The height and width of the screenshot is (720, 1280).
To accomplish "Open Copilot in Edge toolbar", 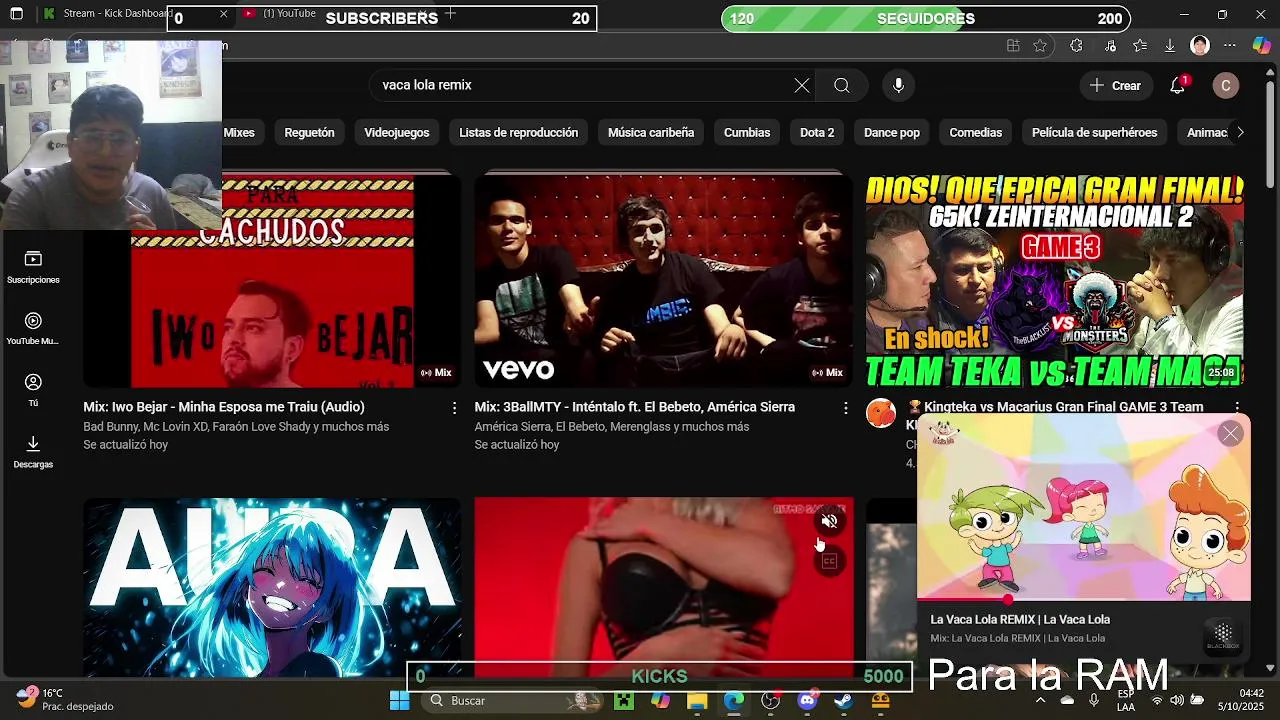I will [1261, 45].
